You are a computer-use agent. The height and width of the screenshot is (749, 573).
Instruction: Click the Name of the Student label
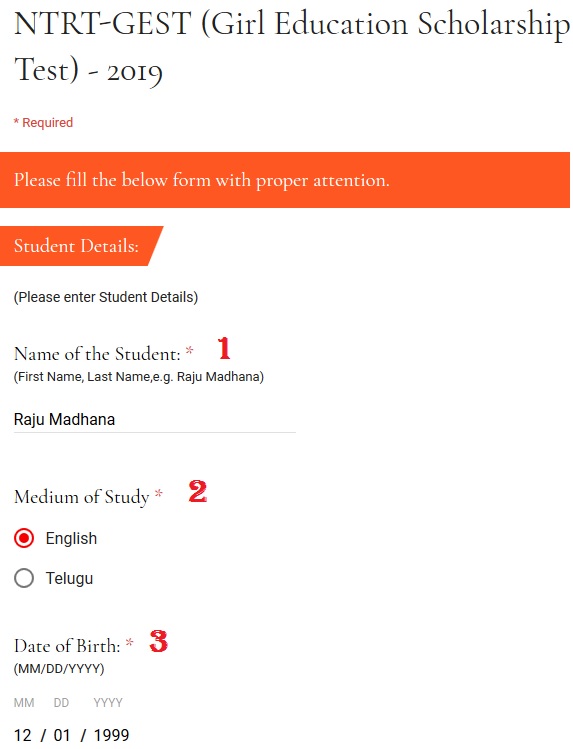97,354
